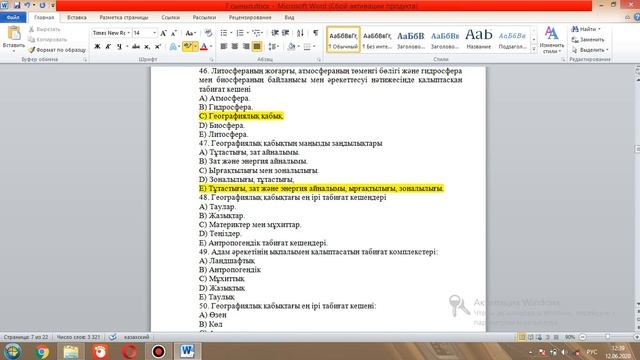Click the Windows Start button
This screenshot has width=640, height=360.
[x=13, y=351]
